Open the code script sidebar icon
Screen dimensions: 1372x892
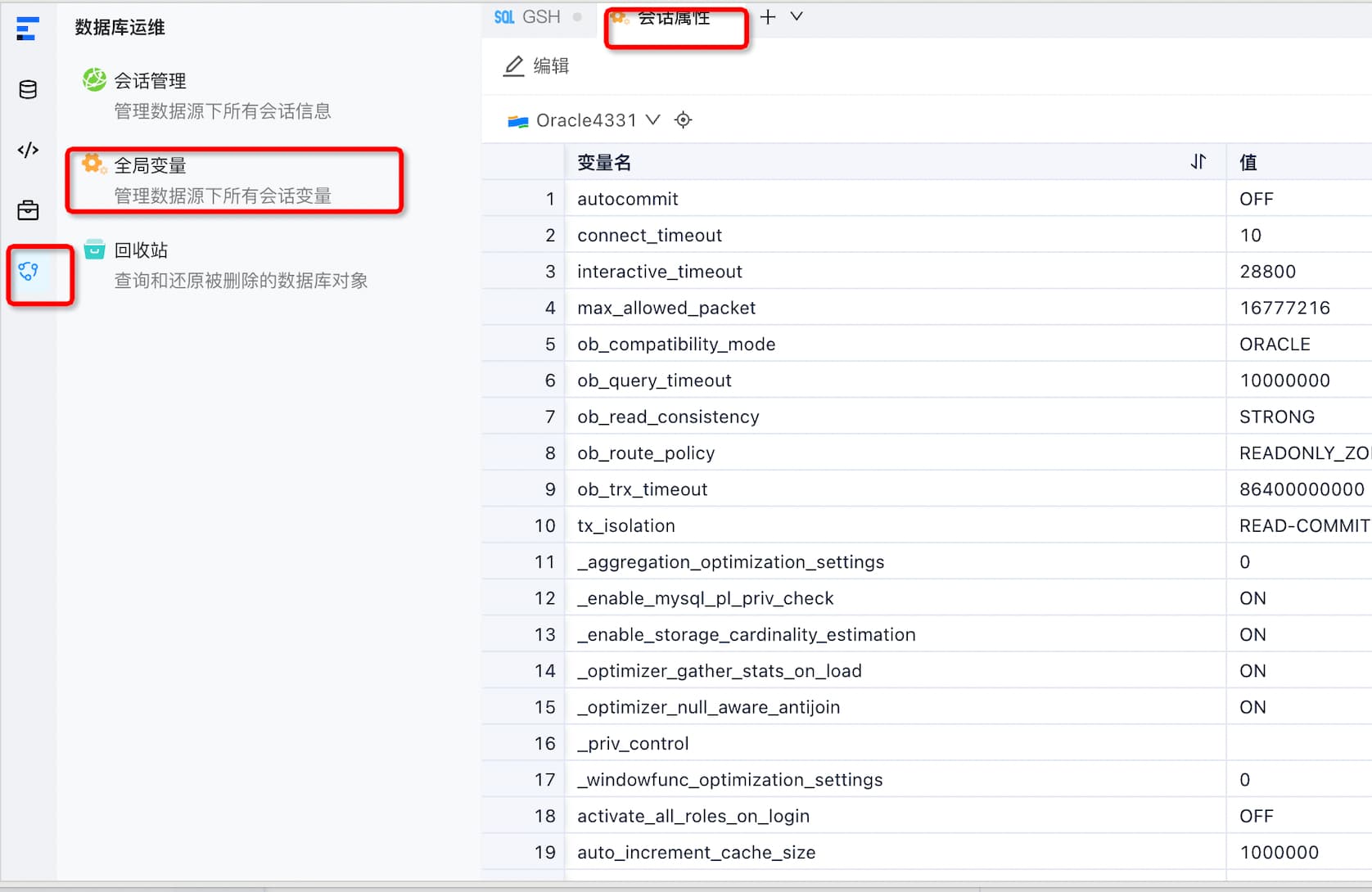(28, 150)
